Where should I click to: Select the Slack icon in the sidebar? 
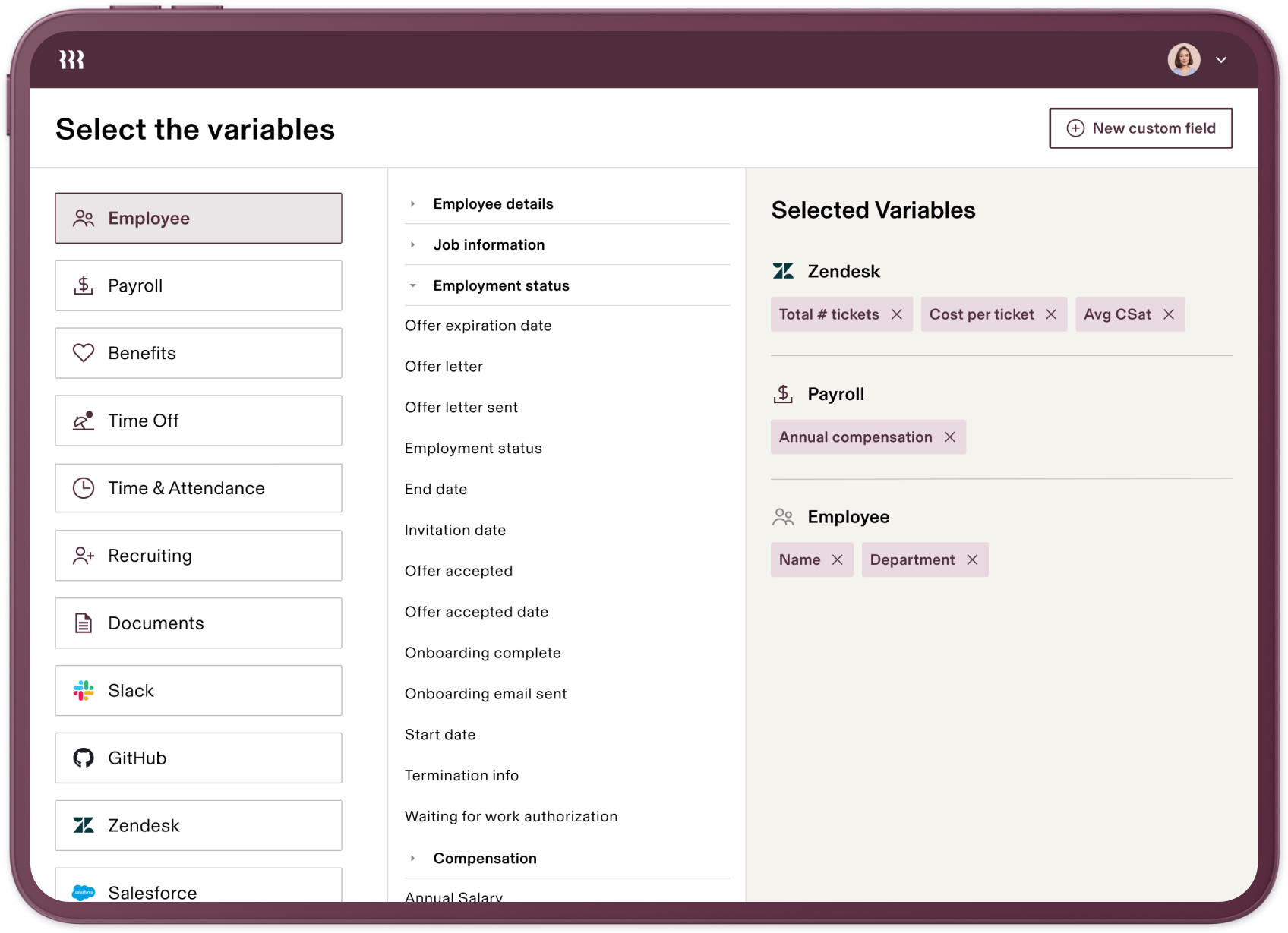pos(84,690)
